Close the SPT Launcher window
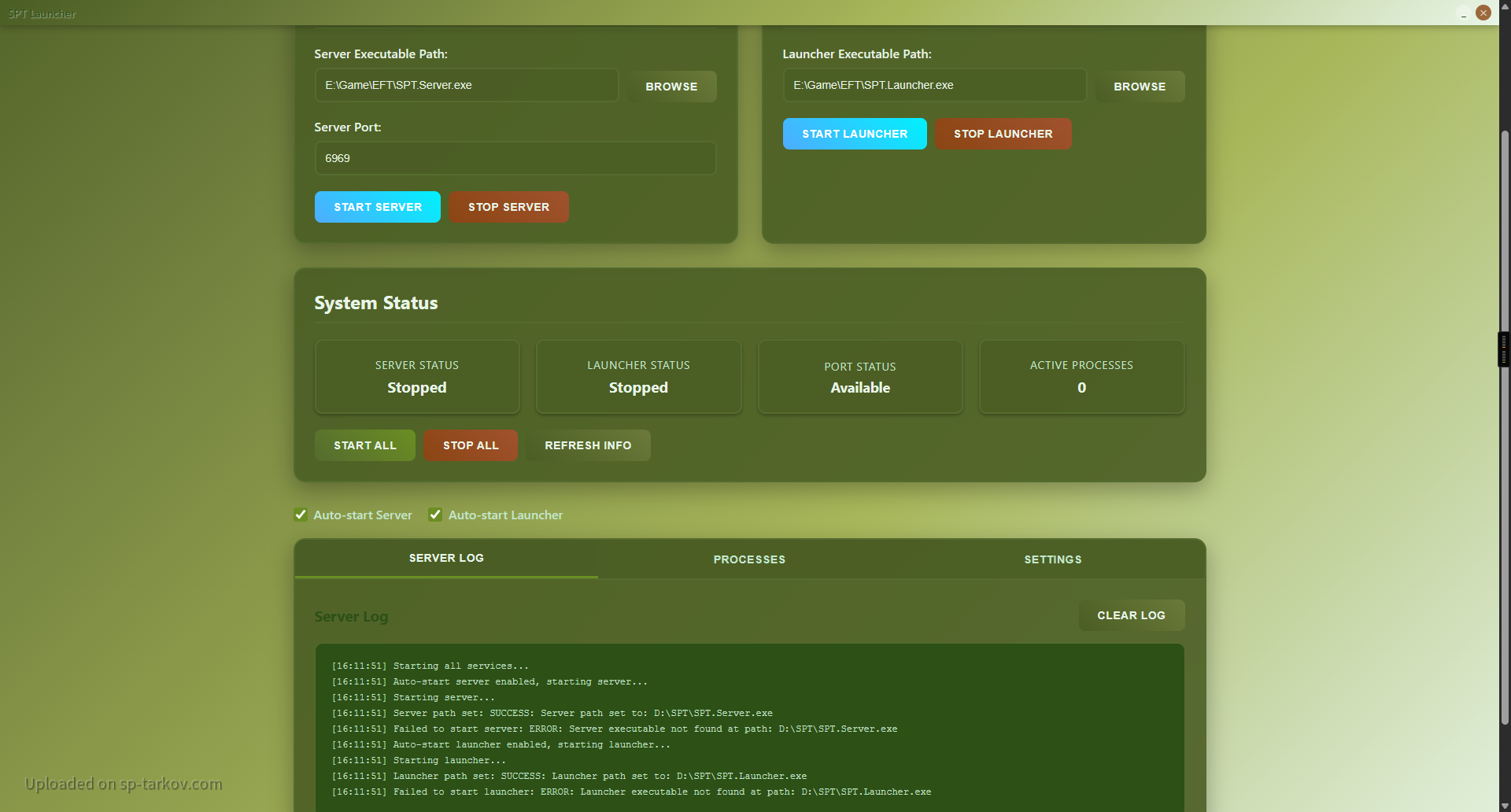Viewport: 1511px width, 812px height. pyautogui.click(x=1483, y=13)
